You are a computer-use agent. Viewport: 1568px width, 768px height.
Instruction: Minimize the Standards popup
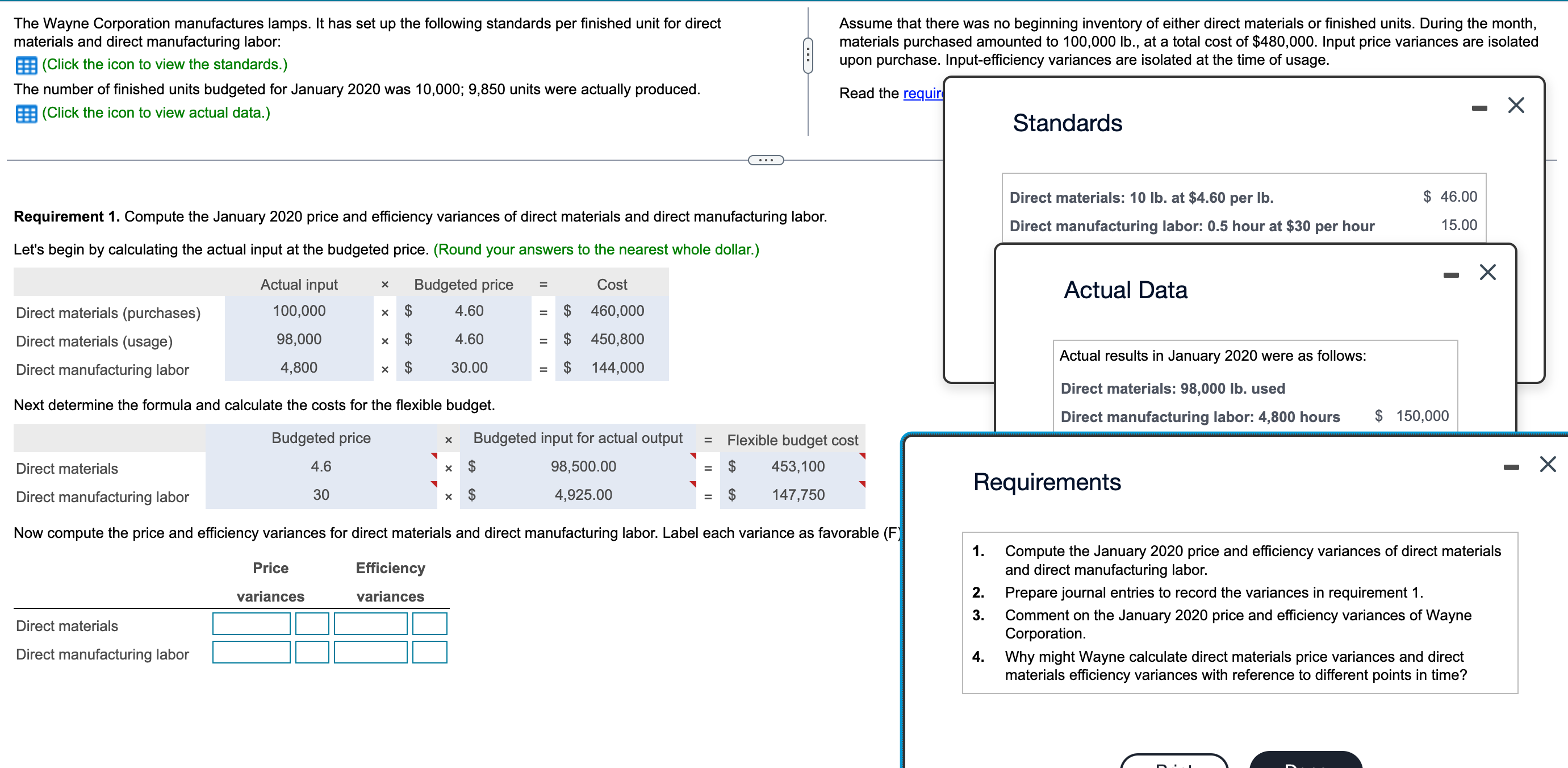[1479, 108]
